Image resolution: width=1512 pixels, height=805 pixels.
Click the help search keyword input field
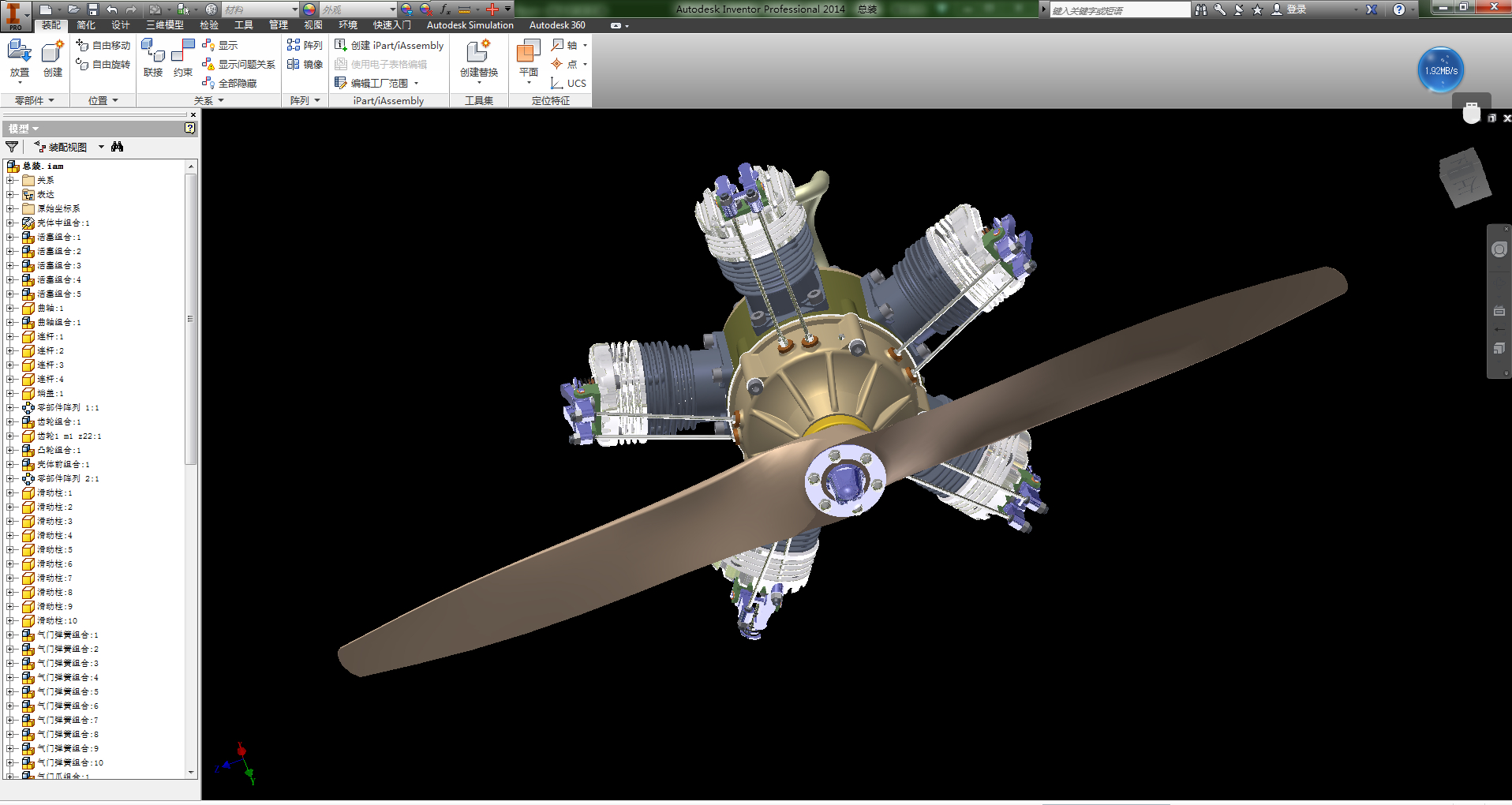point(1118,10)
